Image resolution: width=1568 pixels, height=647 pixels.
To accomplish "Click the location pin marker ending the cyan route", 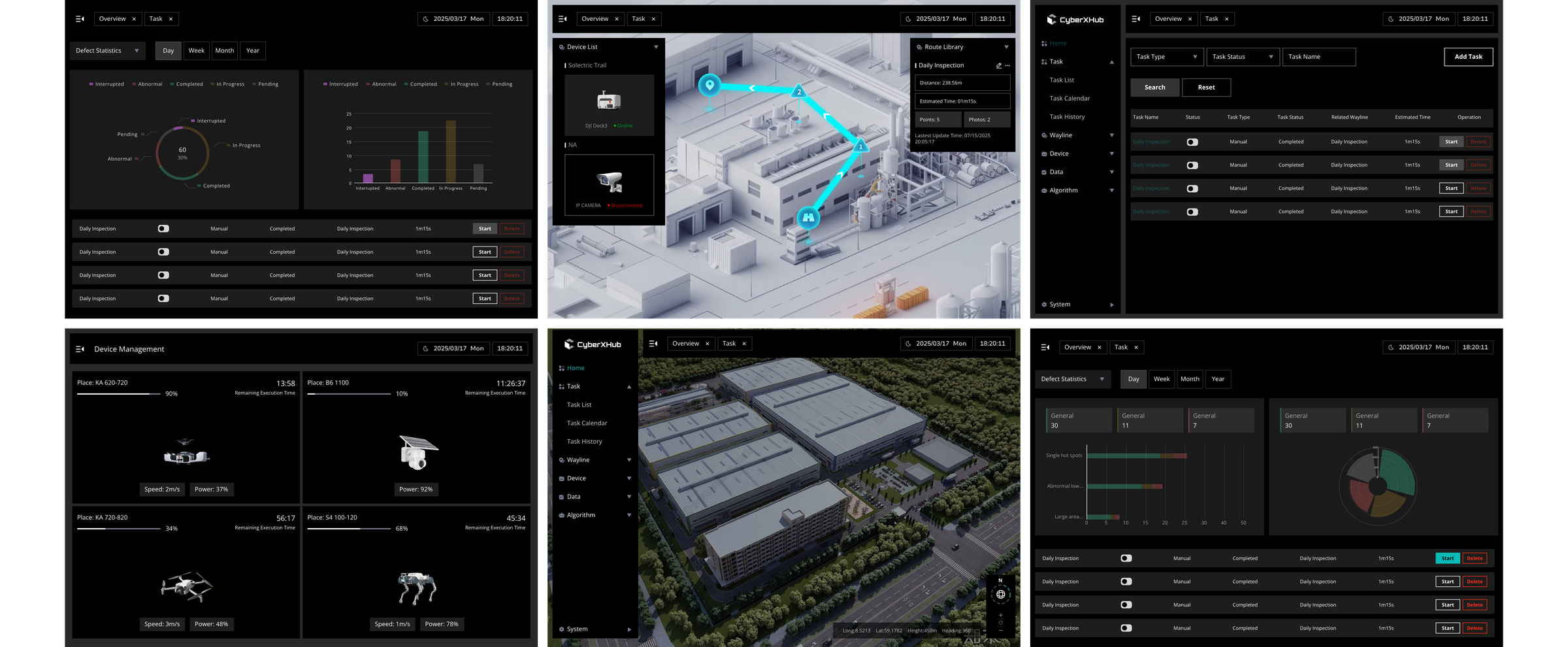I will click(x=710, y=85).
